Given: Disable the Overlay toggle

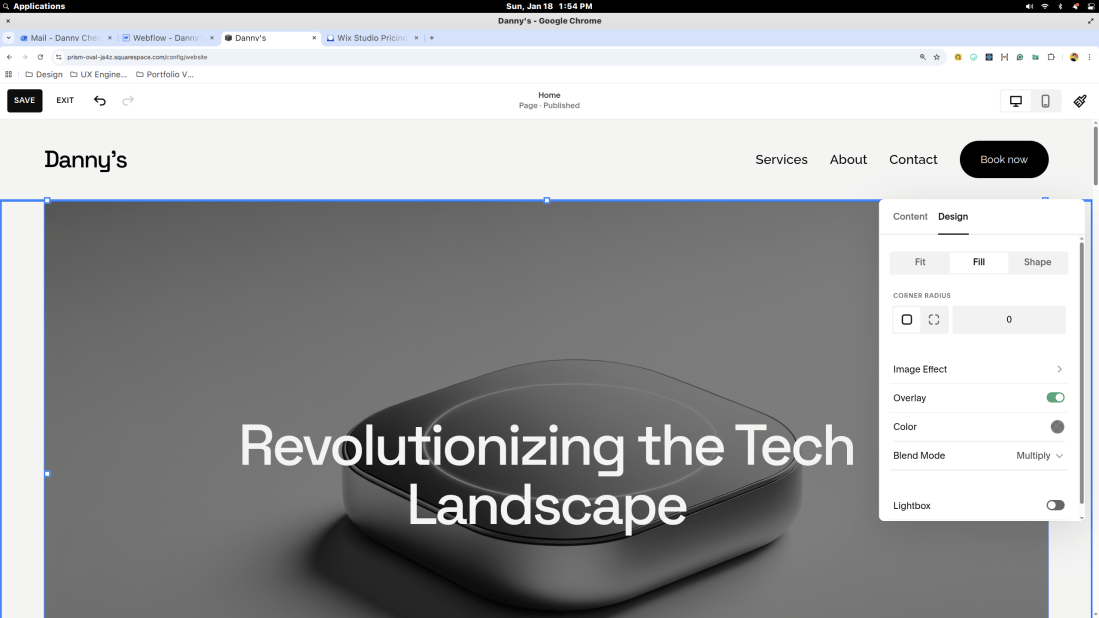Looking at the screenshot, I should tap(1055, 398).
